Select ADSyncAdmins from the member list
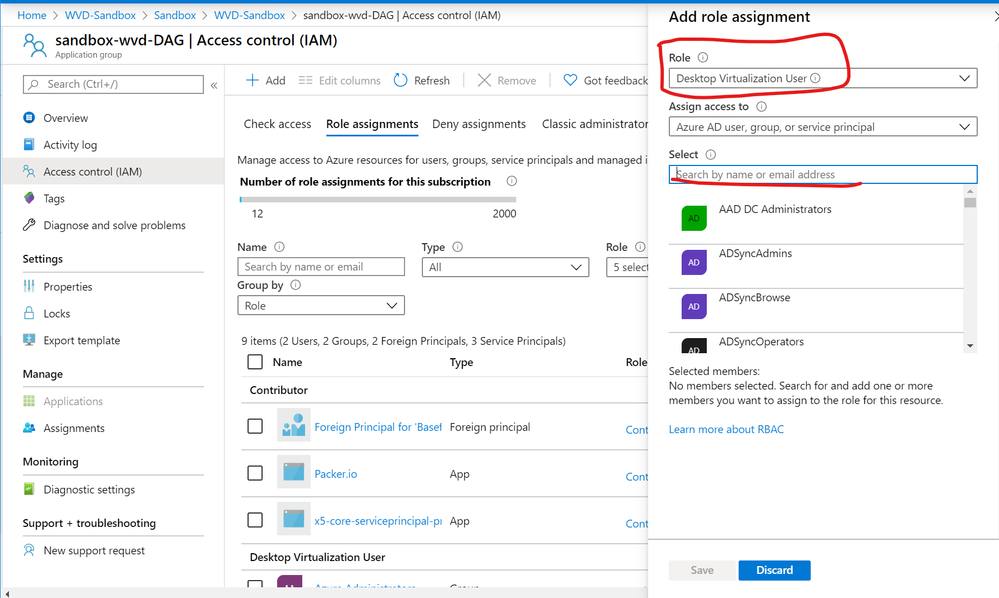 pyautogui.click(x=816, y=266)
